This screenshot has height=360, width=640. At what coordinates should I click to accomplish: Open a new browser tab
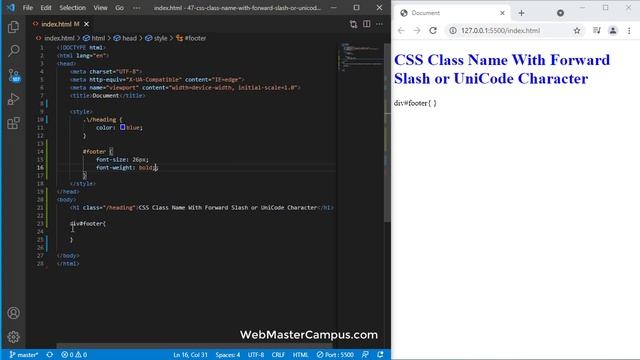(x=521, y=13)
